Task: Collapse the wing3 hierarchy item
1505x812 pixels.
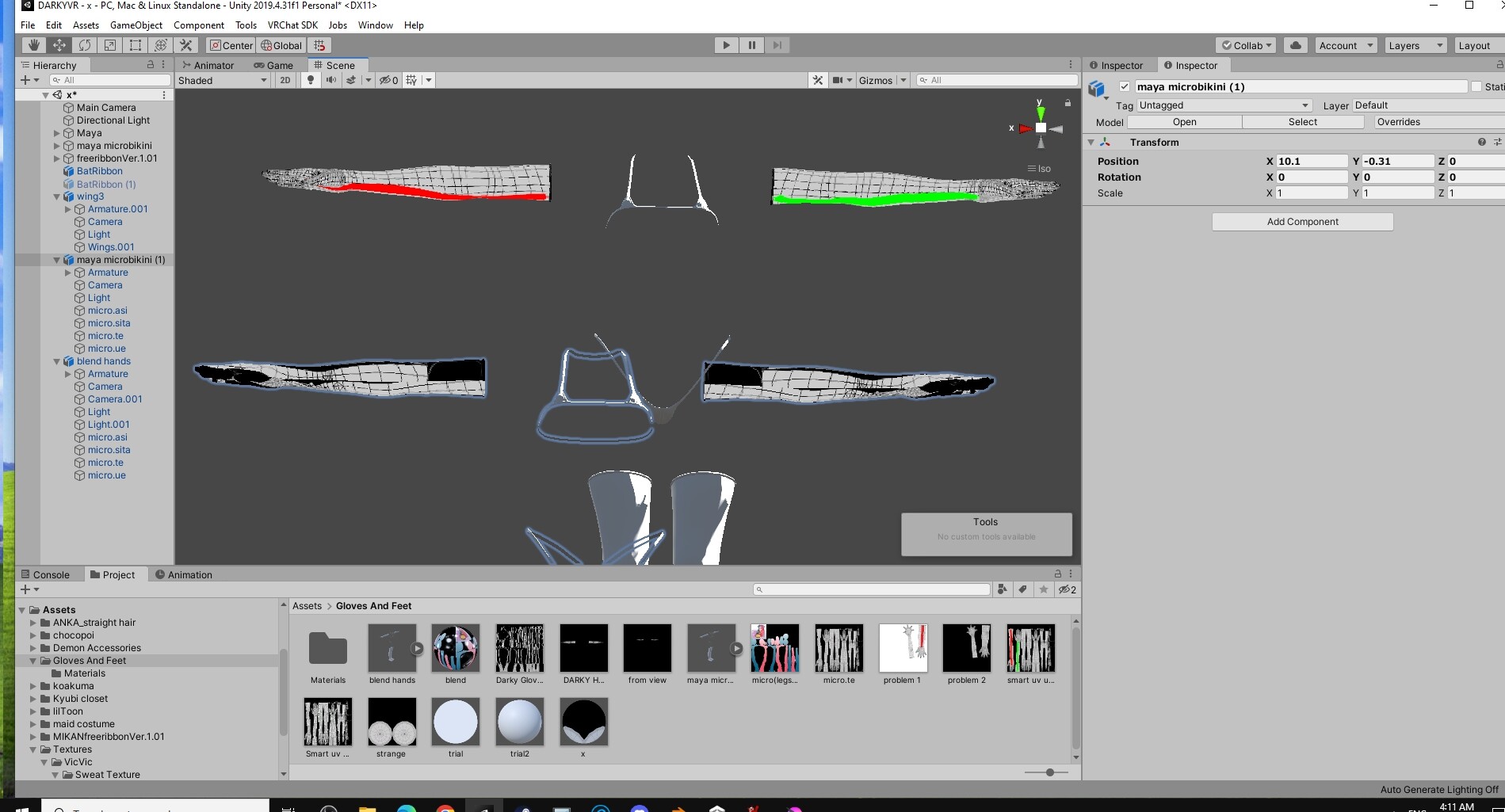Action: coord(56,196)
